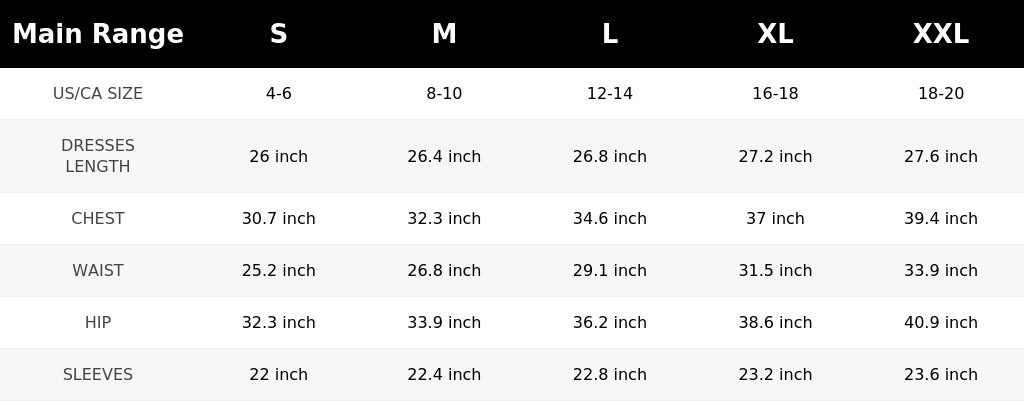The image size is (1024, 401).
Task: Select the XL size column header
Action: point(775,34)
